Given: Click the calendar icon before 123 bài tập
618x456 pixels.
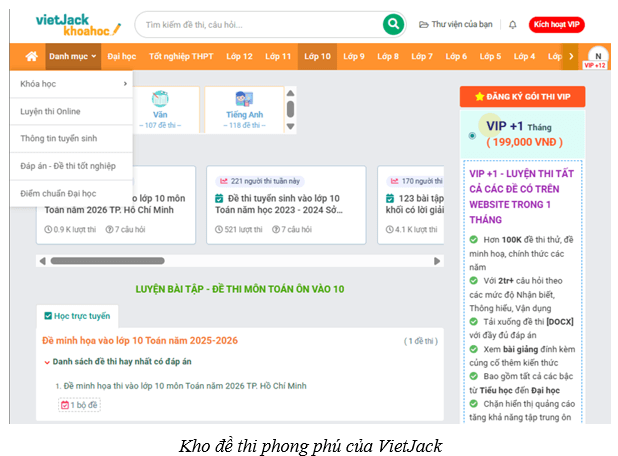Looking at the screenshot, I should pyautogui.click(x=390, y=198).
